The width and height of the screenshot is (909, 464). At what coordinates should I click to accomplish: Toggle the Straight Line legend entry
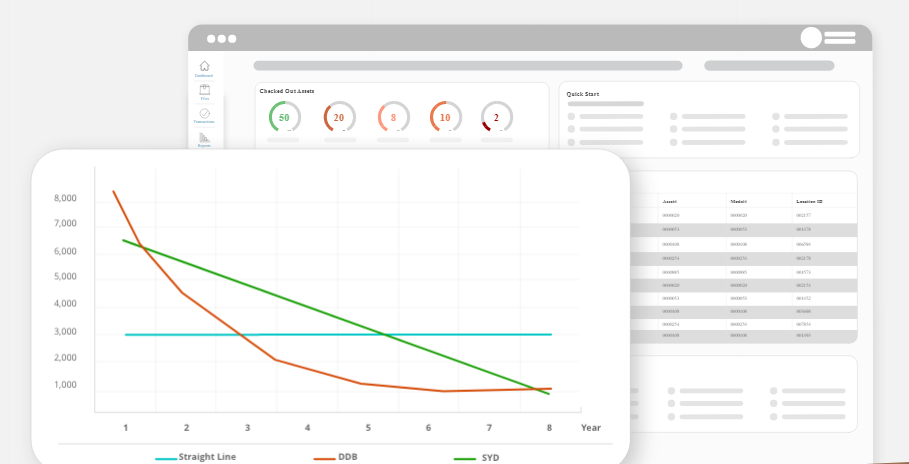[195, 457]
